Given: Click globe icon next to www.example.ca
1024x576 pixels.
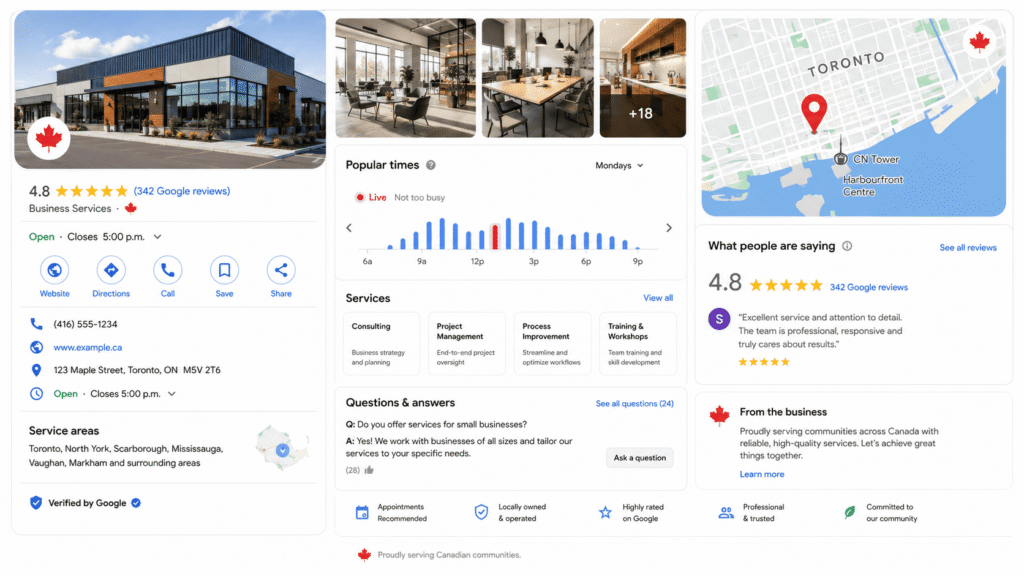Looking at the screenshot, I should coord(37,347).
